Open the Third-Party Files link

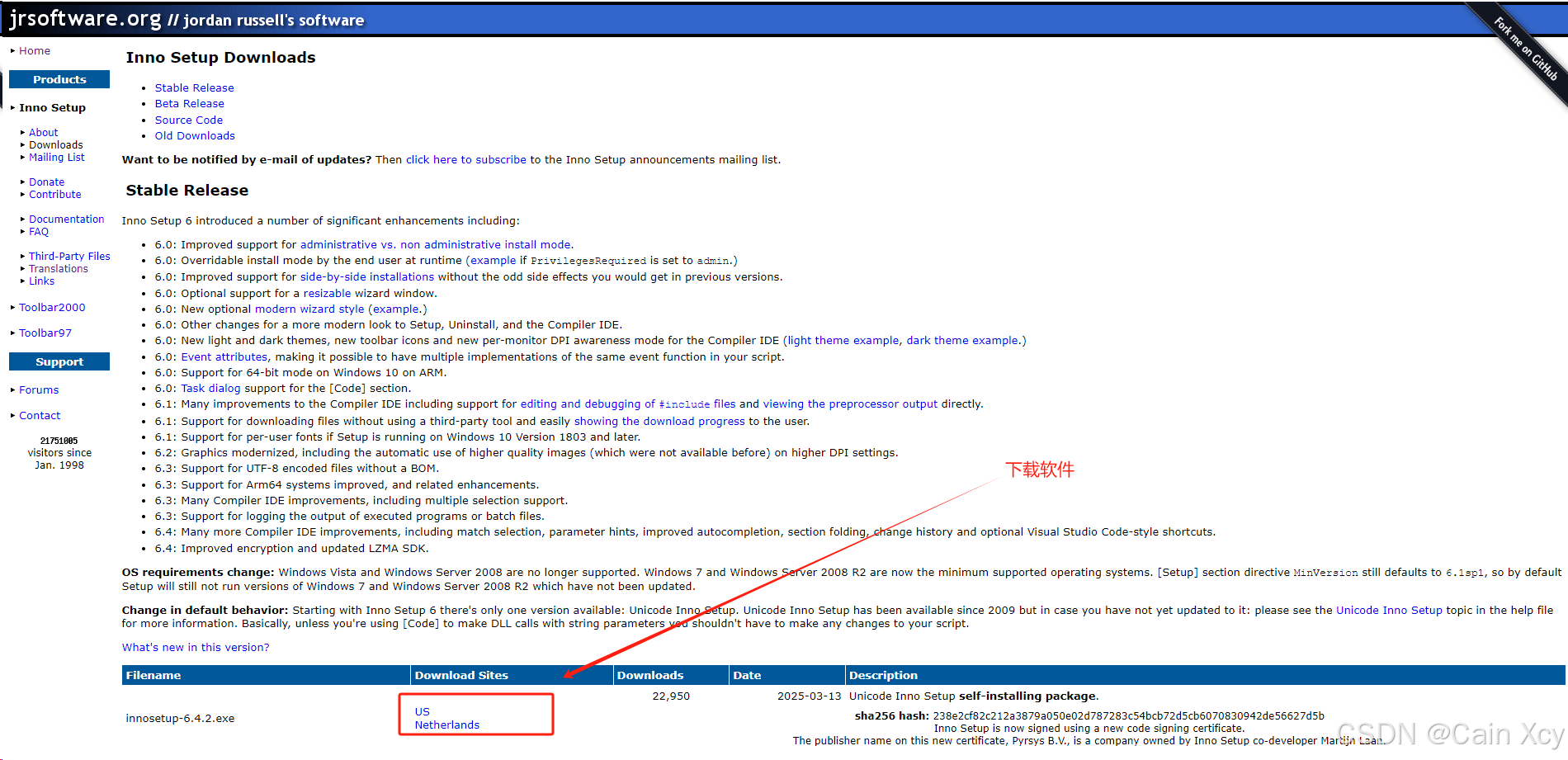69,257
